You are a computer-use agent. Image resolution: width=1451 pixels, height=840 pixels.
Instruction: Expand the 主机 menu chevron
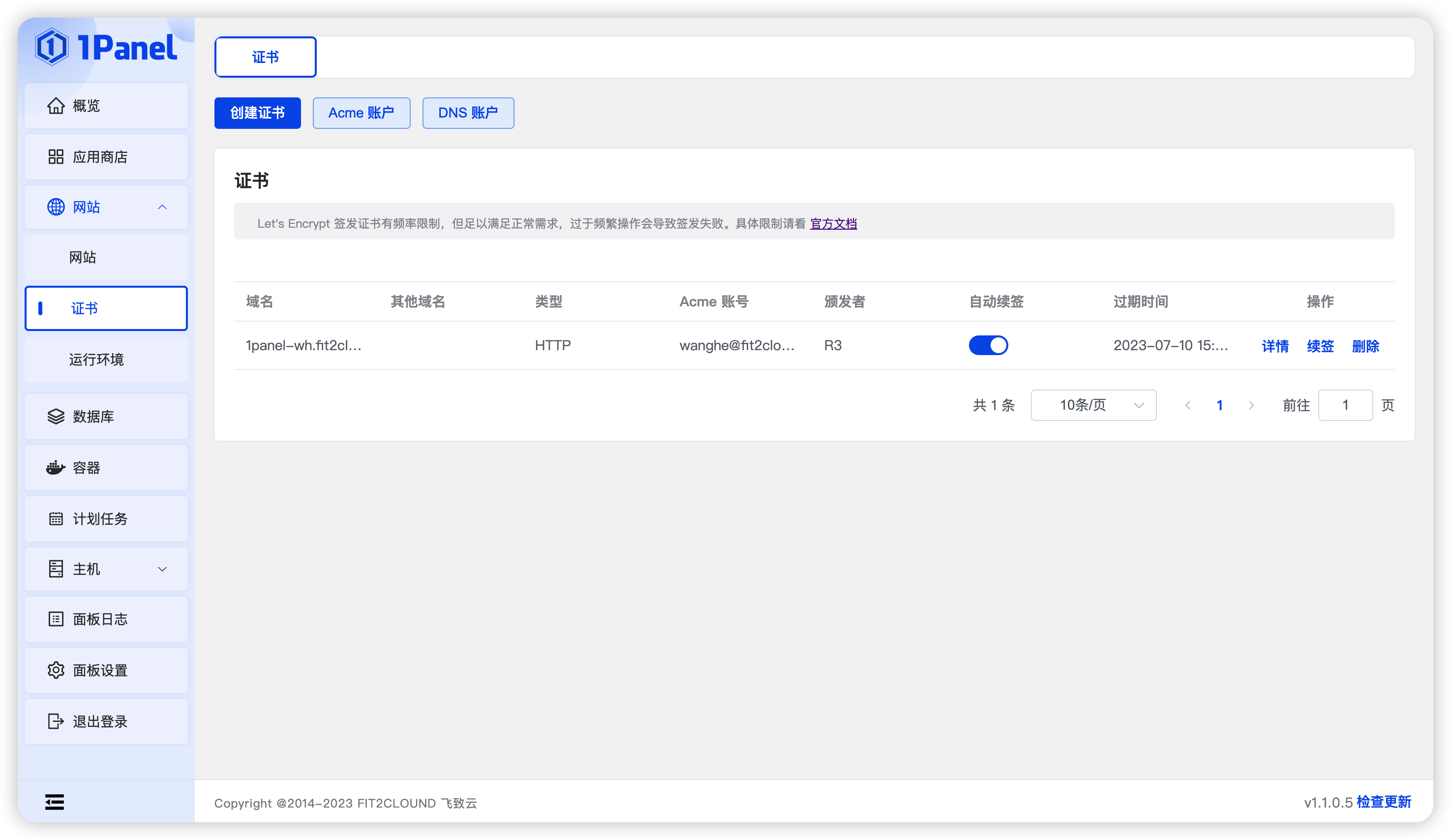point(162,570)
